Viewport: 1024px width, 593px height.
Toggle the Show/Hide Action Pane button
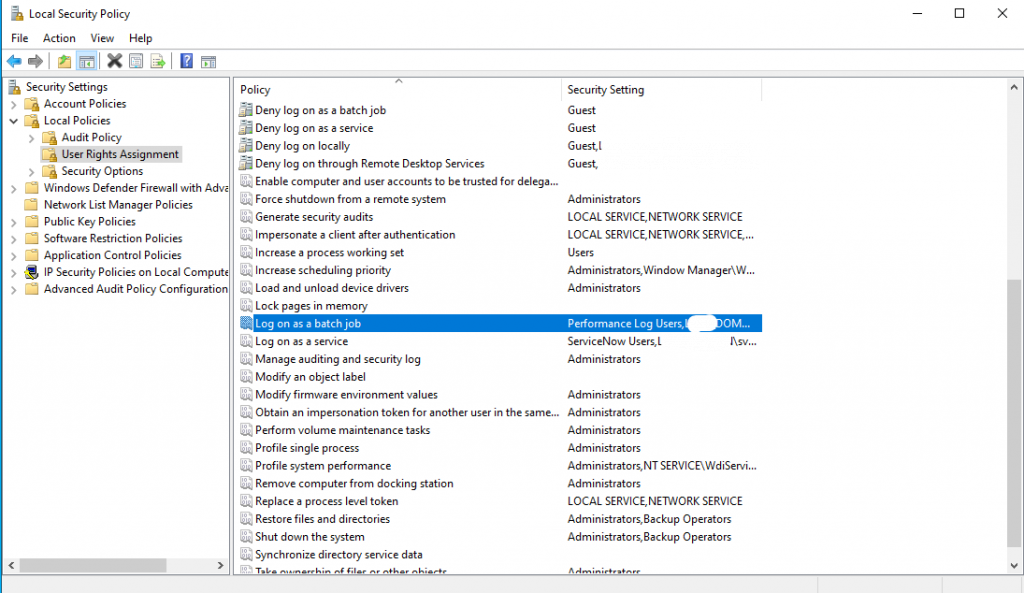tap(208, 61)
